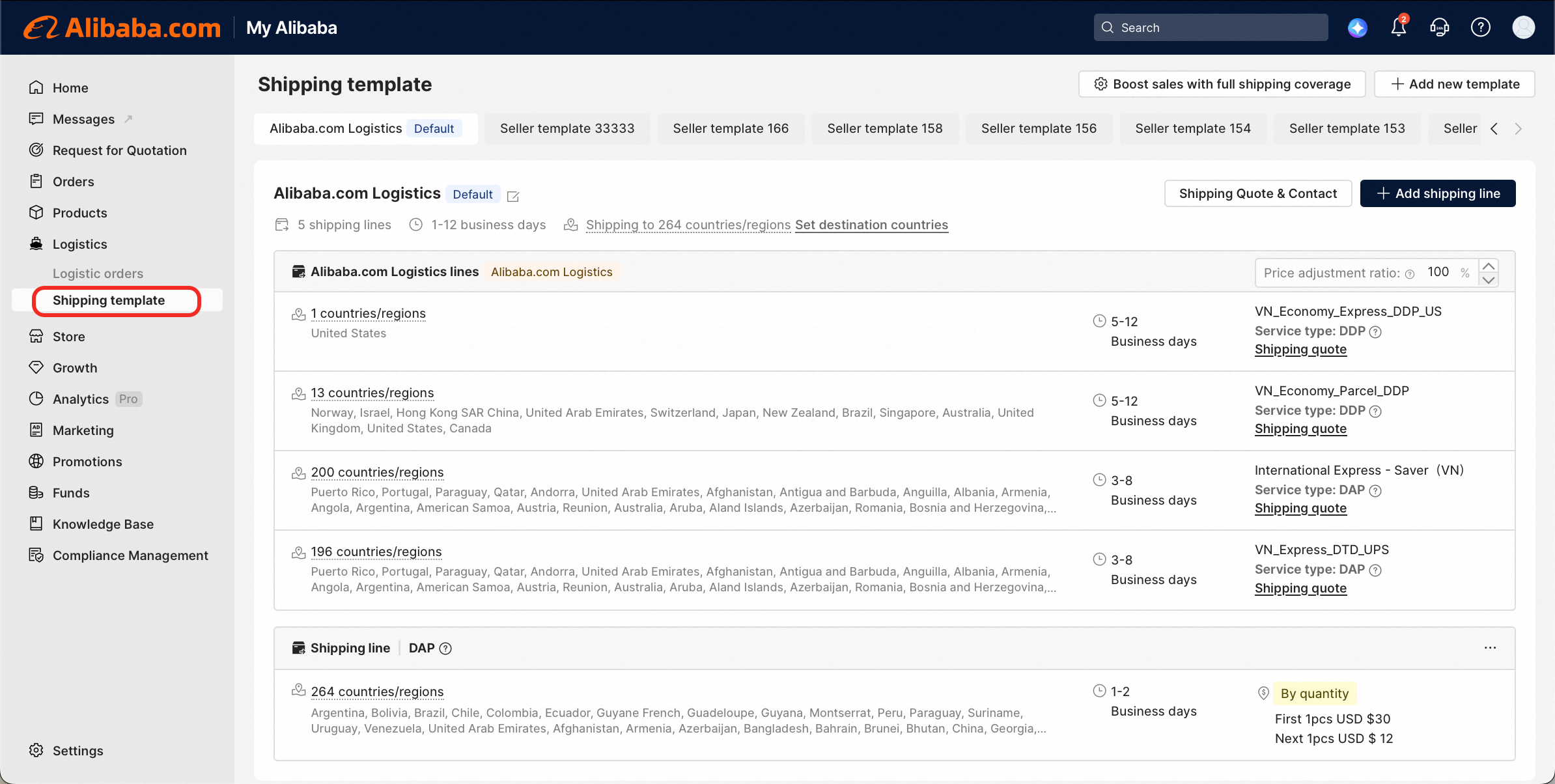Open notifications bell icon
The width and height of the screenshot is (1555, 784).
click(x=1399, y=27)
